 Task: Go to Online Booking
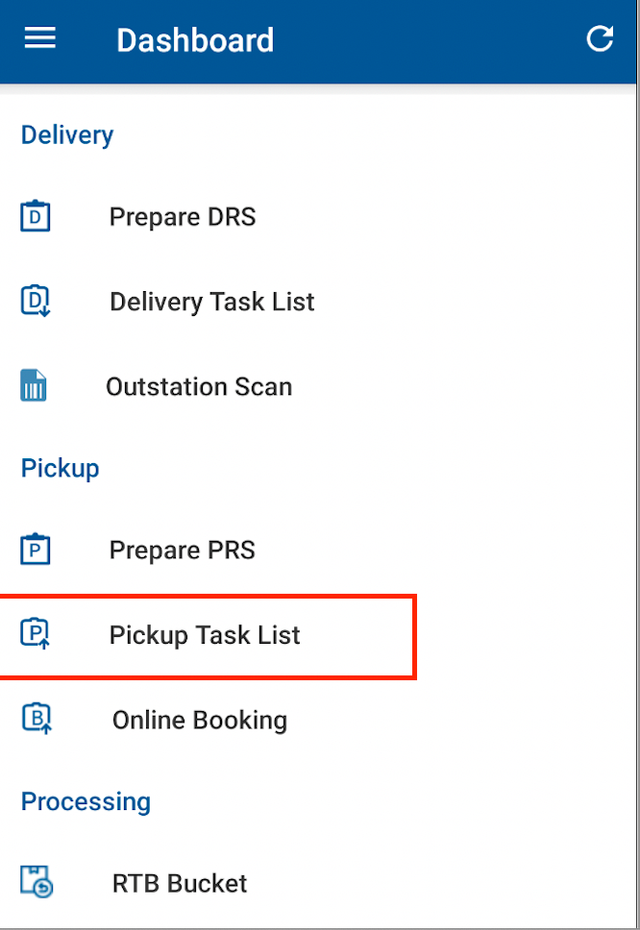click(199, 720)
